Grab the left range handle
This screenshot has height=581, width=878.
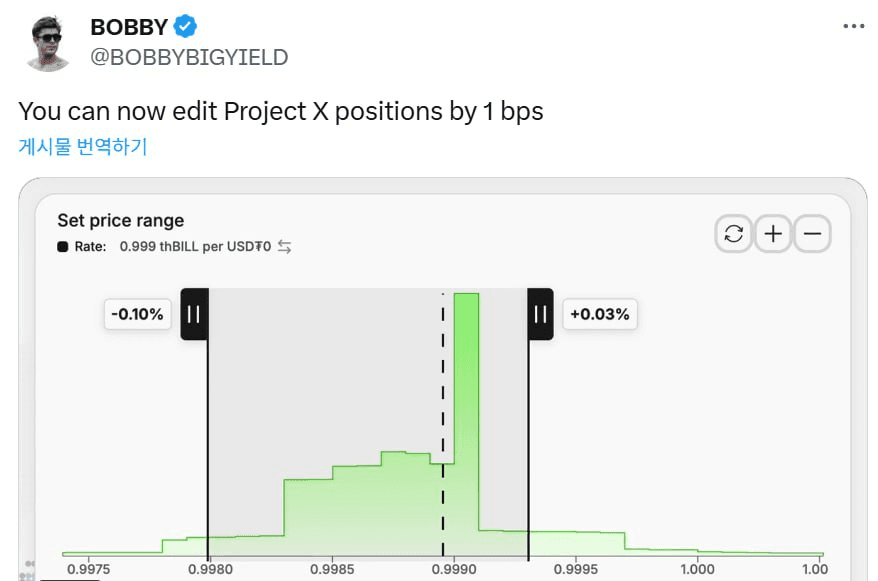click(194, 314)
